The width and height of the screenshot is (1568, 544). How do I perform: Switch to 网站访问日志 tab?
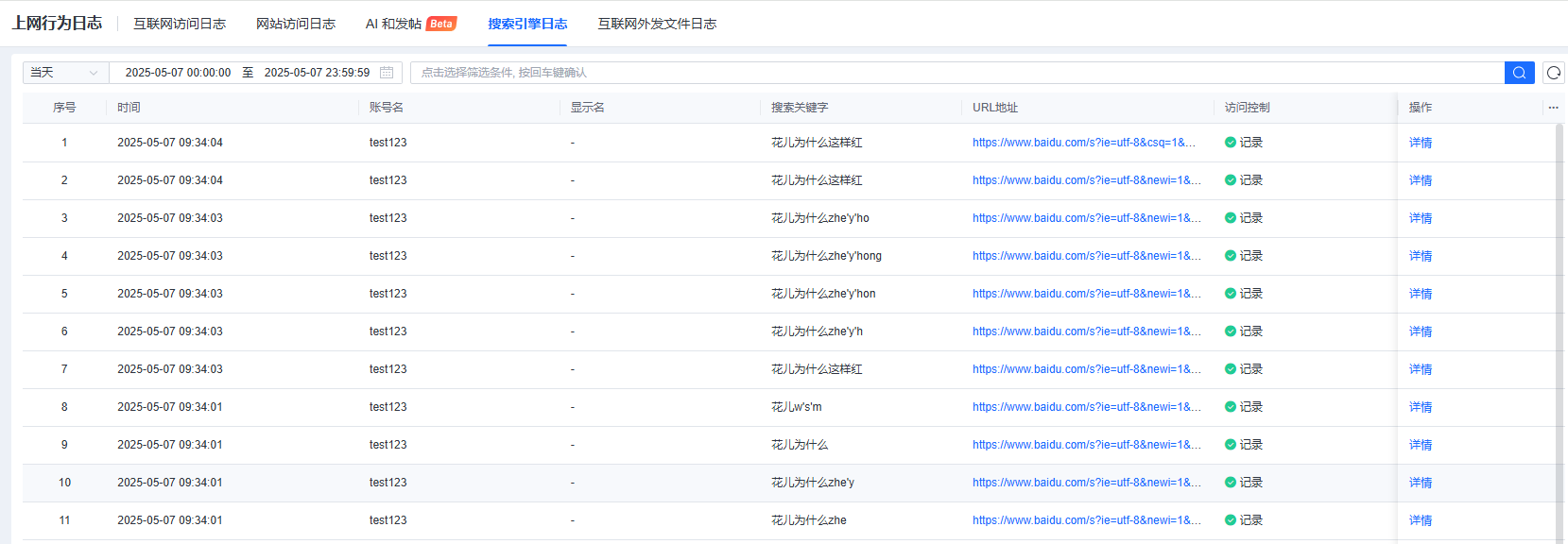pos(296,24)
